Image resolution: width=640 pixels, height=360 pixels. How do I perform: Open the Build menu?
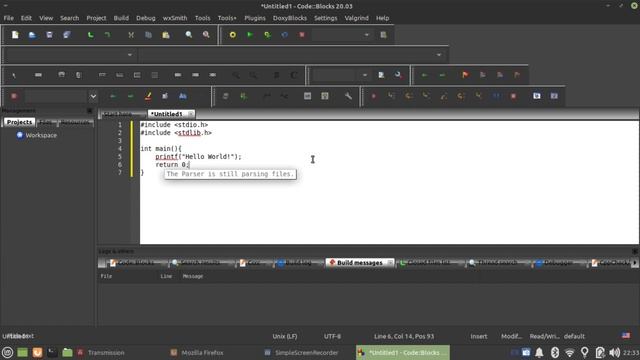click(x=121, y=18)
